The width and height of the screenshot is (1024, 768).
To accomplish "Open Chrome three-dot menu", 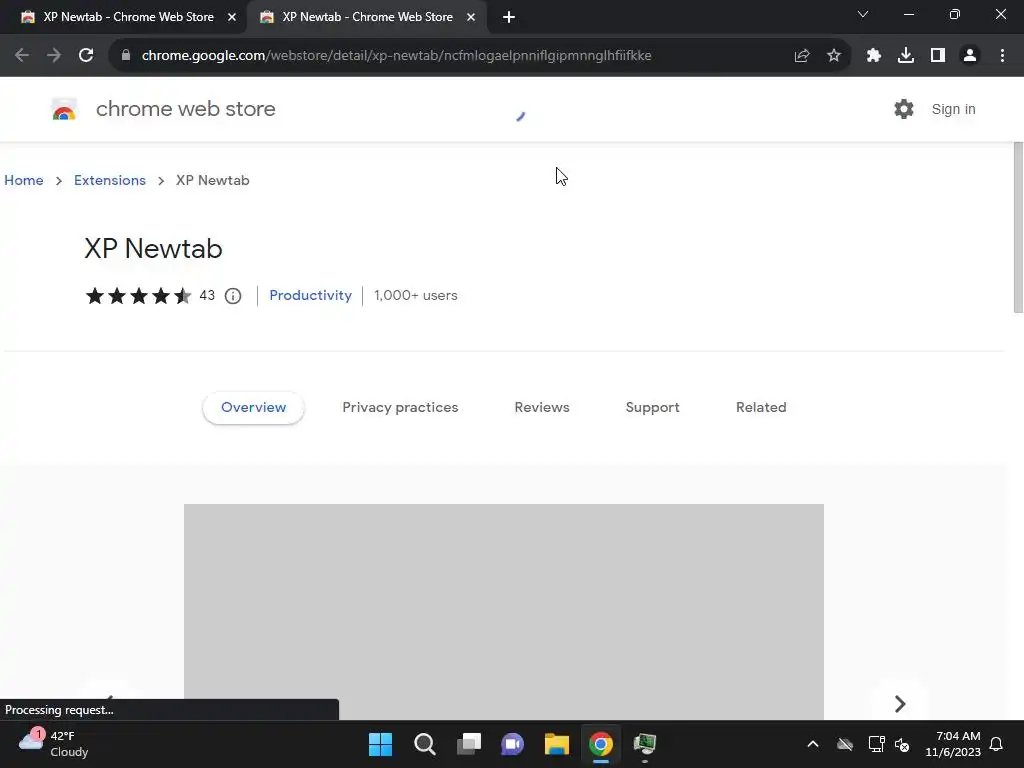I will pyautogui.click(x=1002, y=56).
